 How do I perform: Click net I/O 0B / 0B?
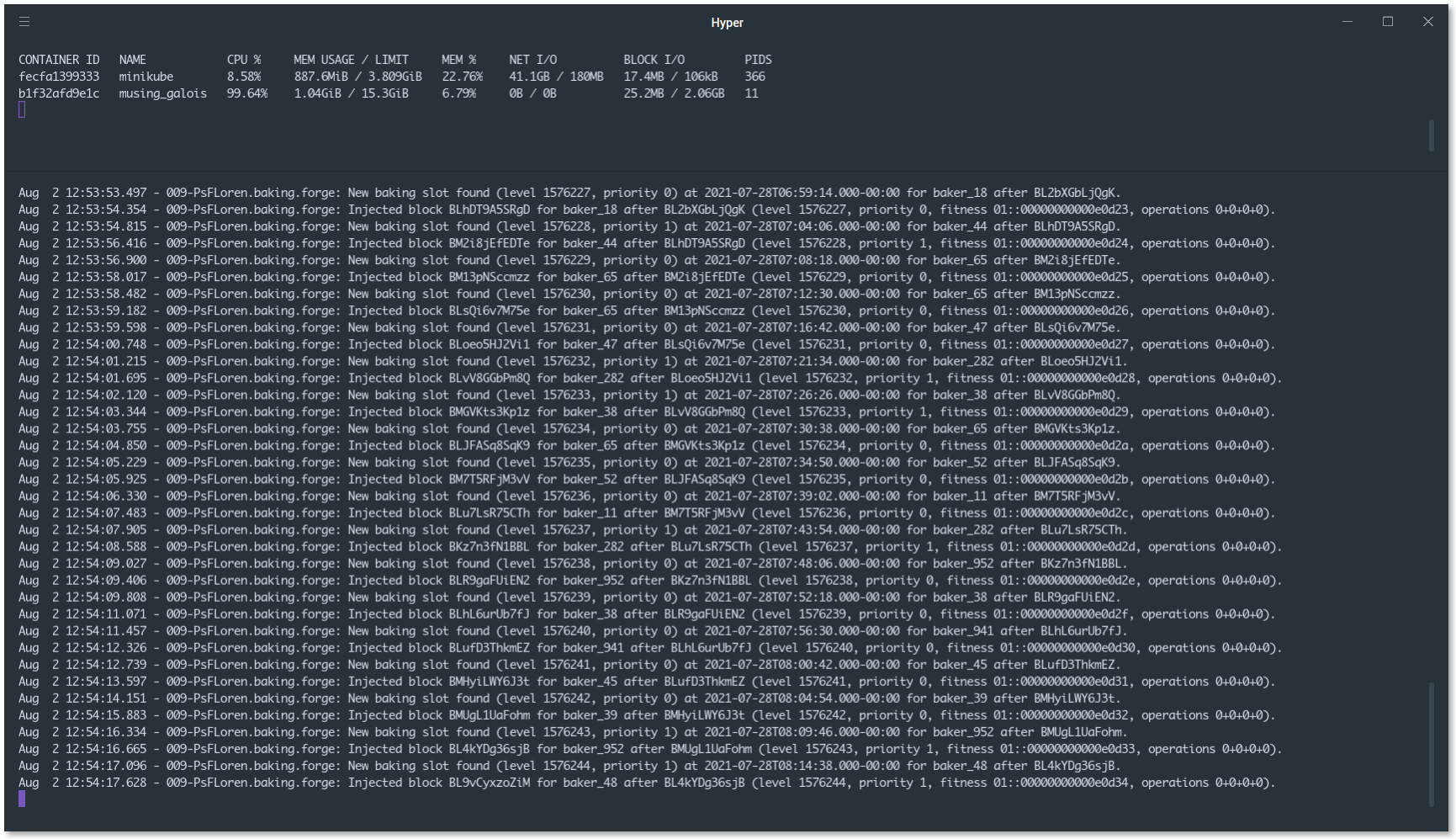pos(532,93)
